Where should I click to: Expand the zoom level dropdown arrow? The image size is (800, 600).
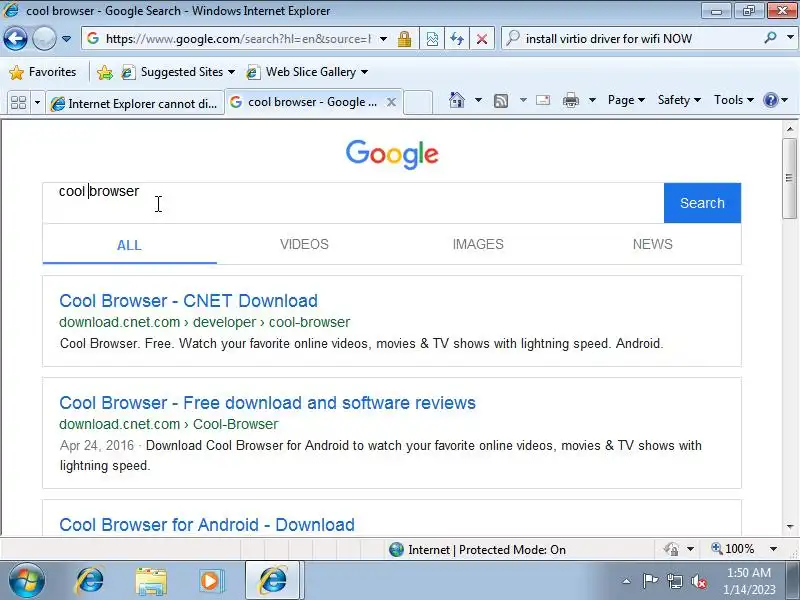click(773, 549)
